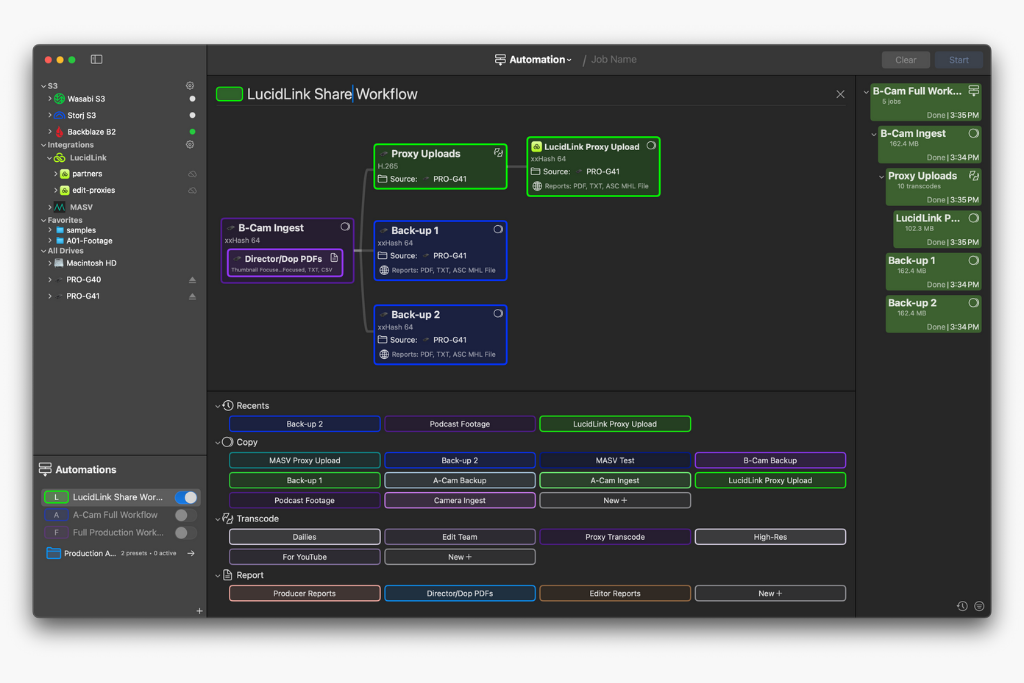This screenshot has width=1024, height=683.
Task: Click transcode icon on Proxy Uploads node
Action: pyautogui.click(x=497, y=153)
